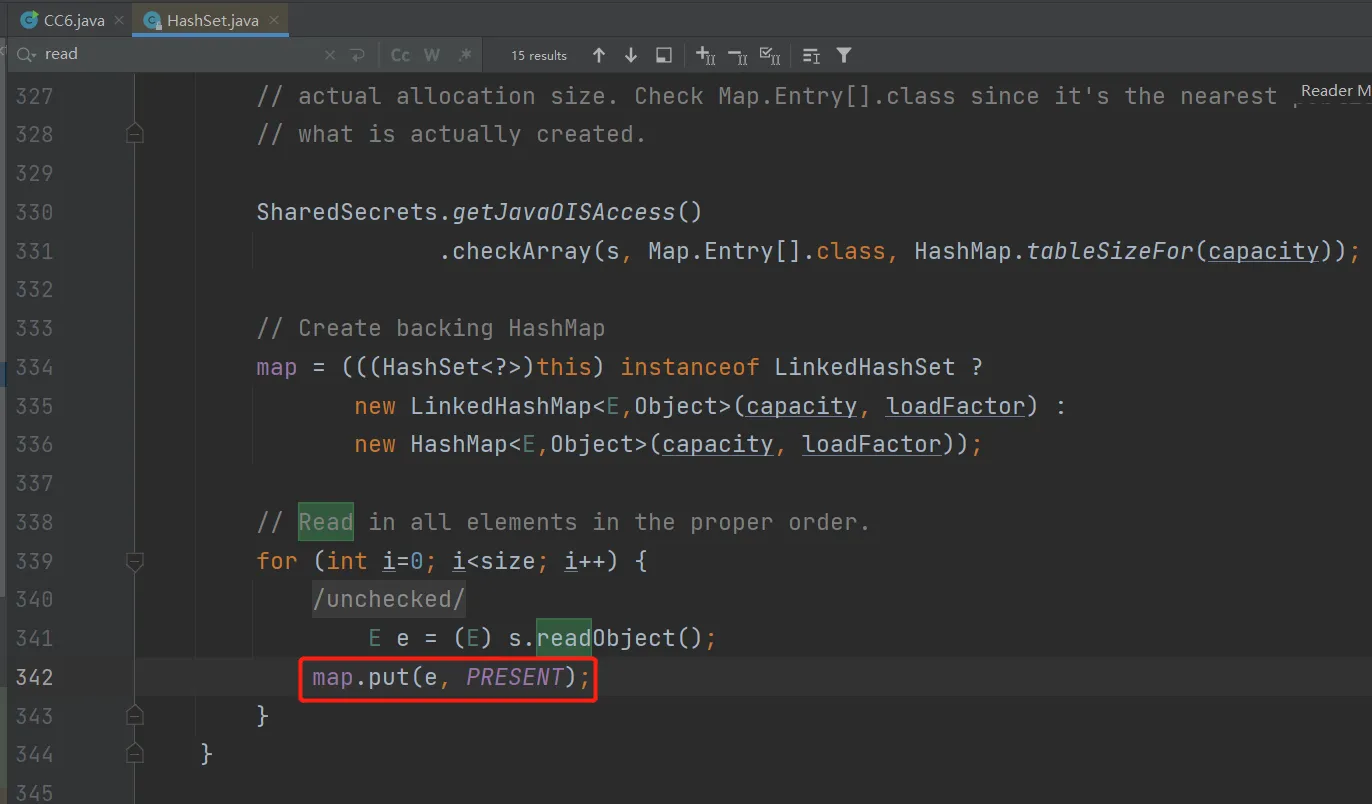Screen dimensions: 1372x804
Task: Click the '// Create backing HashMap' comment
Action: (431, 328)
